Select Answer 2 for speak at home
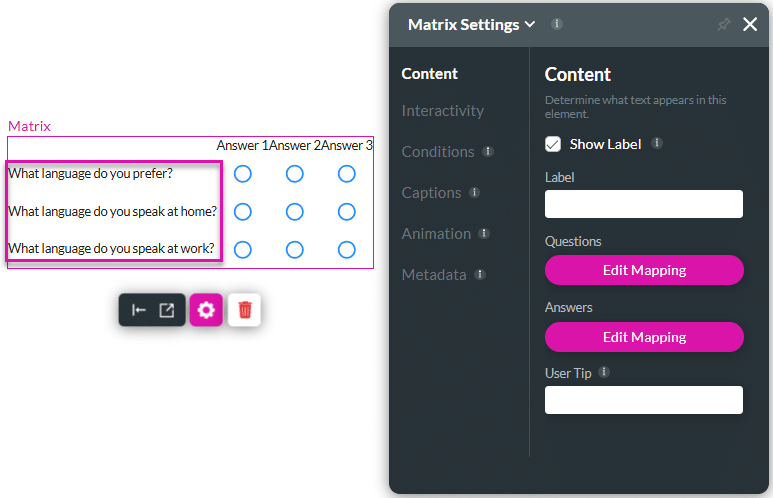Image resolution: width=773 pixels, height=498 pixels. click(294, 212)
